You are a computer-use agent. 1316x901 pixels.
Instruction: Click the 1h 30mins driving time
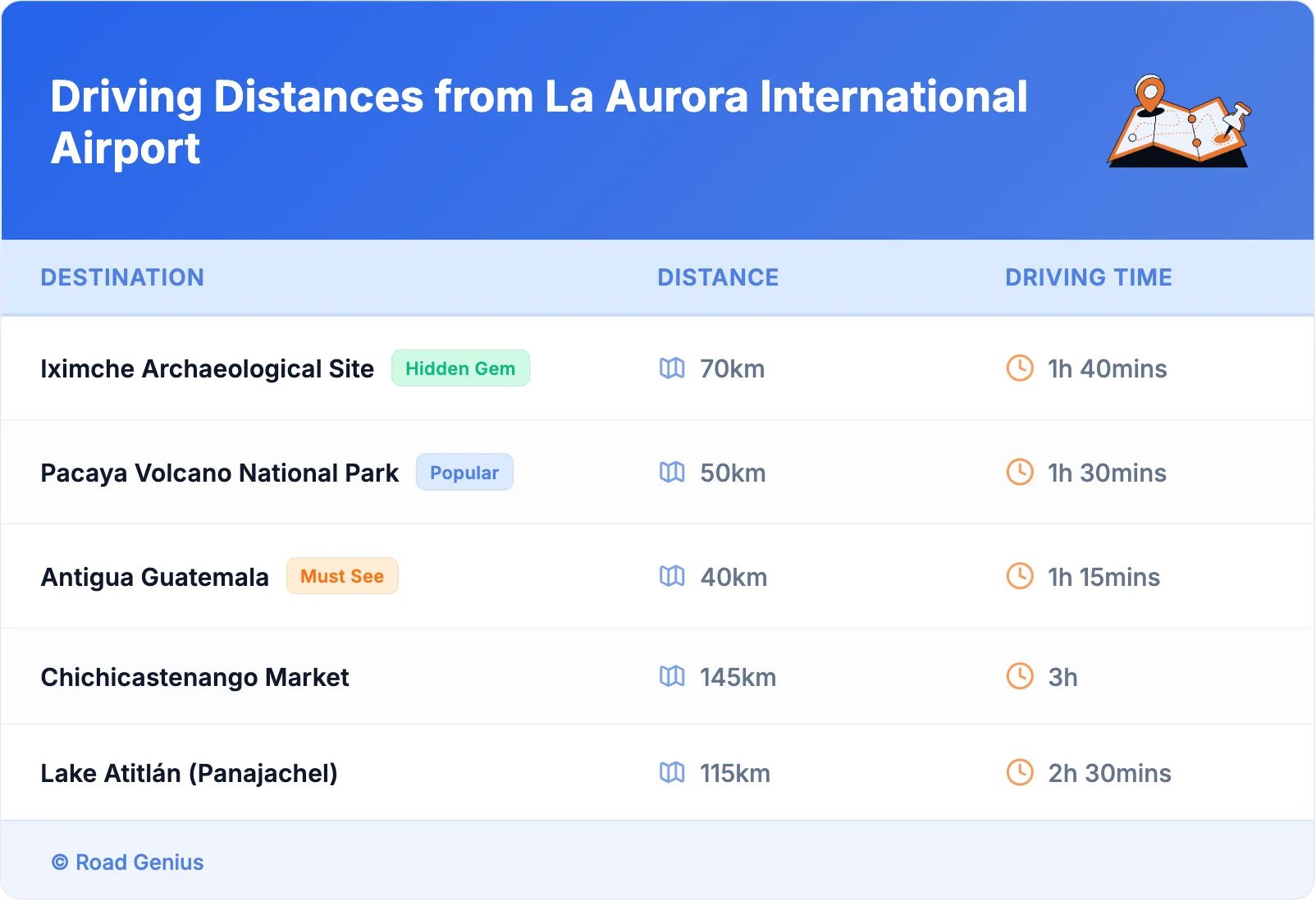[x=1108, y=473]
